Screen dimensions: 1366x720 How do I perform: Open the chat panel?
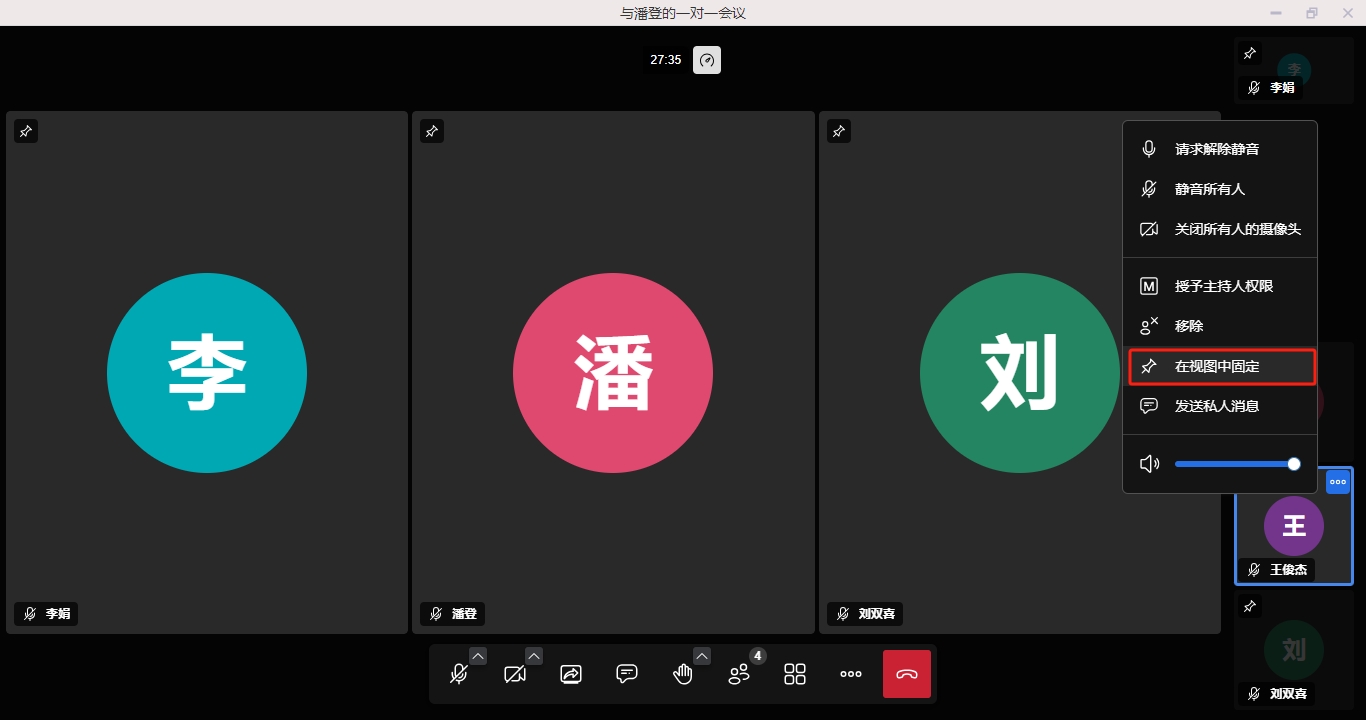tap(627, 674)
